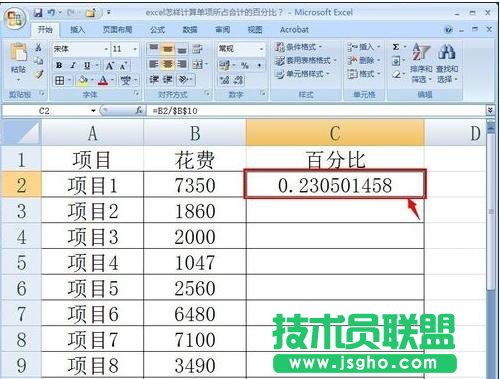
Task: Switch to the 页面布局 Page Layout tab
Action: pos(117,30)
